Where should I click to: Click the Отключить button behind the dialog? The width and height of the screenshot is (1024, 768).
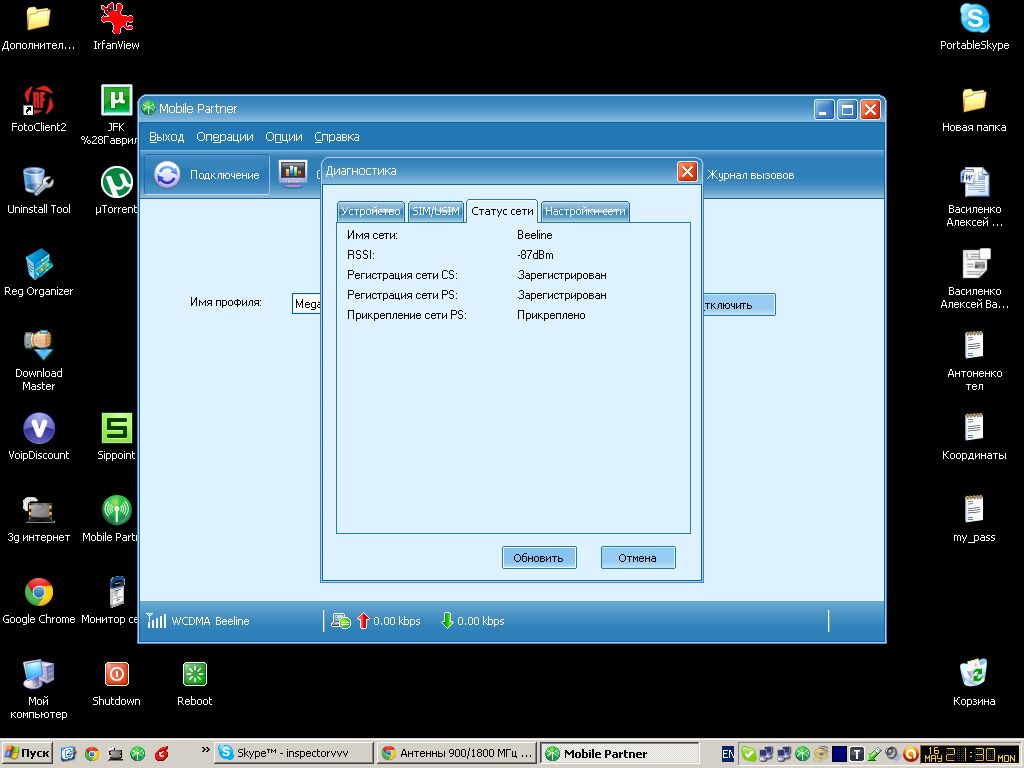pos(739,304)
